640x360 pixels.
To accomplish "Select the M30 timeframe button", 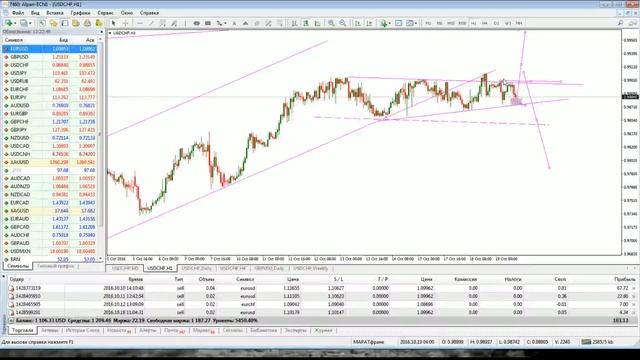I will tap(462, 23).
